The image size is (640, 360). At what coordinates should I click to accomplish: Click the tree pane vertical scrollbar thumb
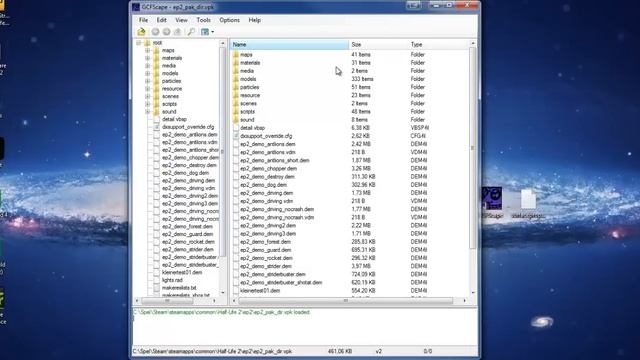[222, 152]
